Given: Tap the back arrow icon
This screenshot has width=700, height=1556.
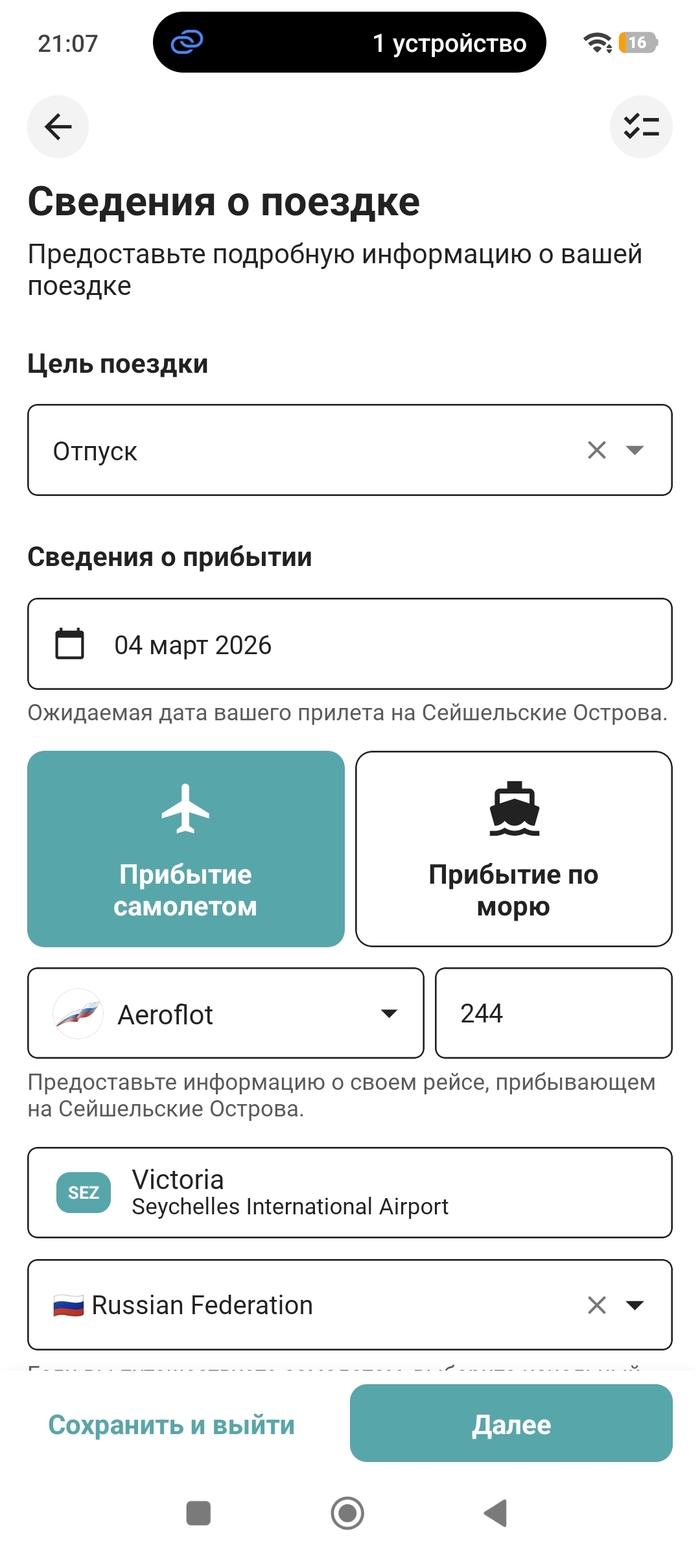Looking at the screenshot, I should point(58,127).
